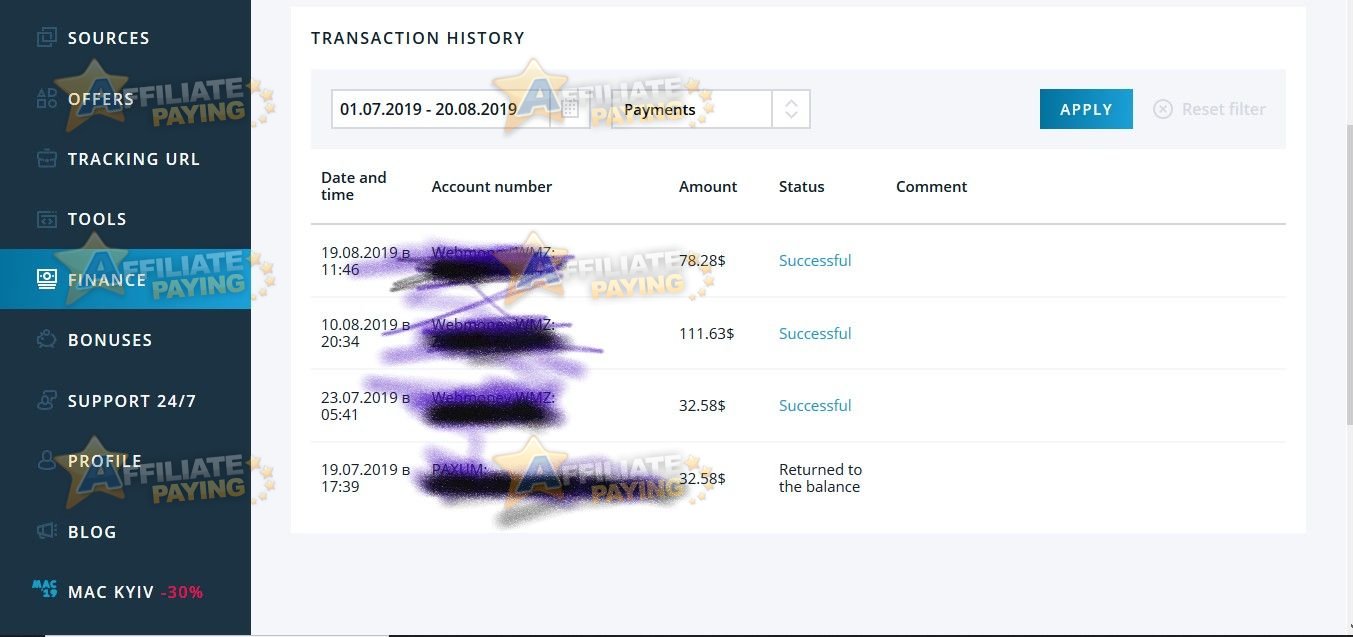Click the up-down arrows of Payments selector
Viewport: 1353px width, 637px height.
pyautogui.click(x=791, y=109)
